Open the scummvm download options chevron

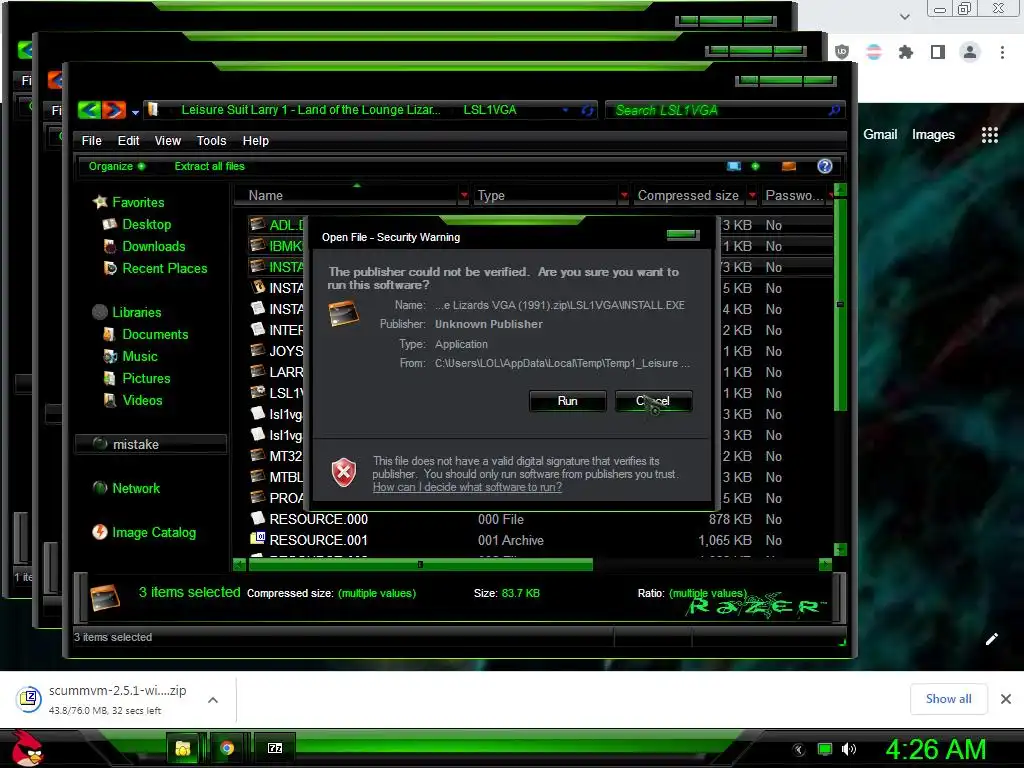tap(213, 700)
